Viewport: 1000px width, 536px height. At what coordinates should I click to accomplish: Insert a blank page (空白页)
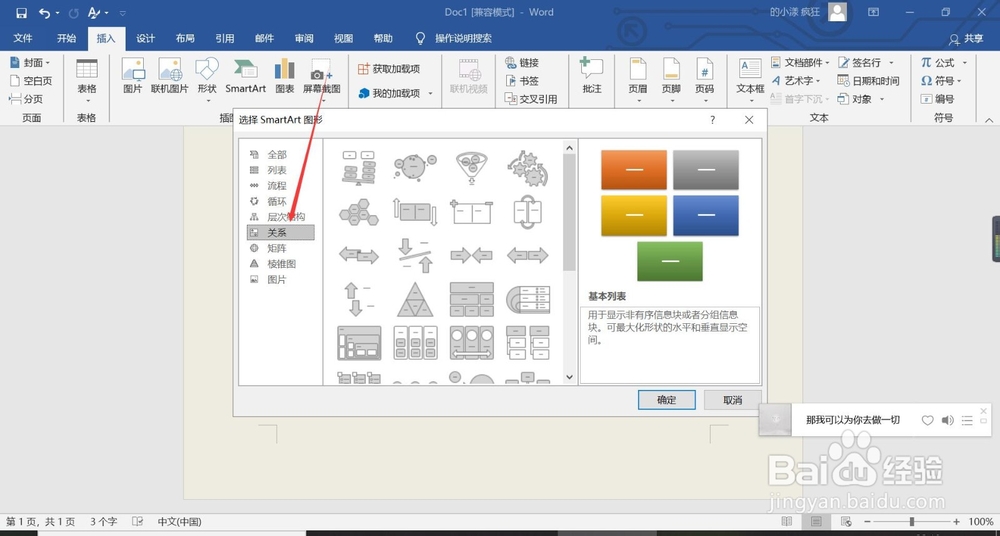pos(31,81)
